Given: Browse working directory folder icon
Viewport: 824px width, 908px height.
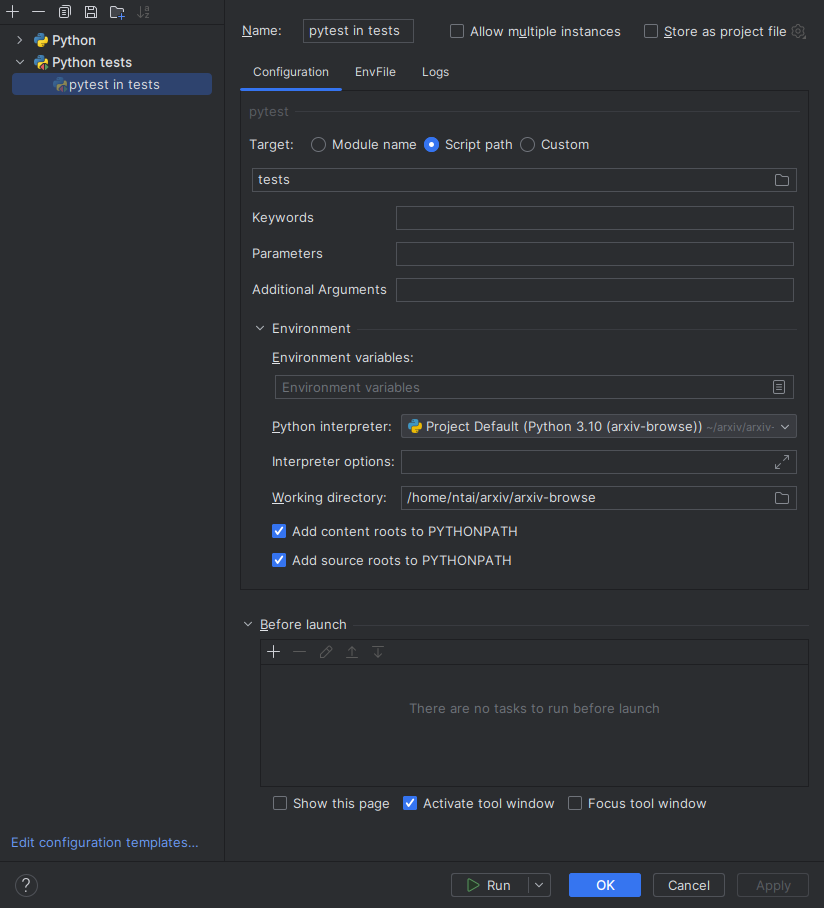Looking at the screenshot, I should pos(782,498).
